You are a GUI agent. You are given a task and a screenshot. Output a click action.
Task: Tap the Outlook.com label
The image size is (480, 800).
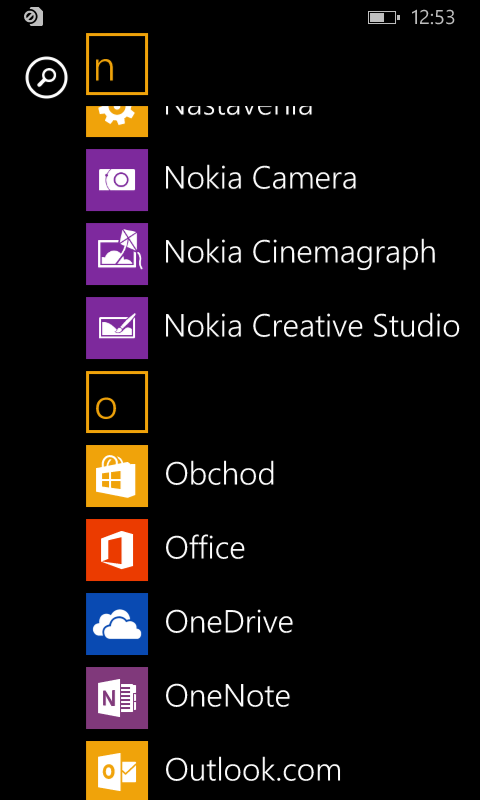tap(253, 769)
